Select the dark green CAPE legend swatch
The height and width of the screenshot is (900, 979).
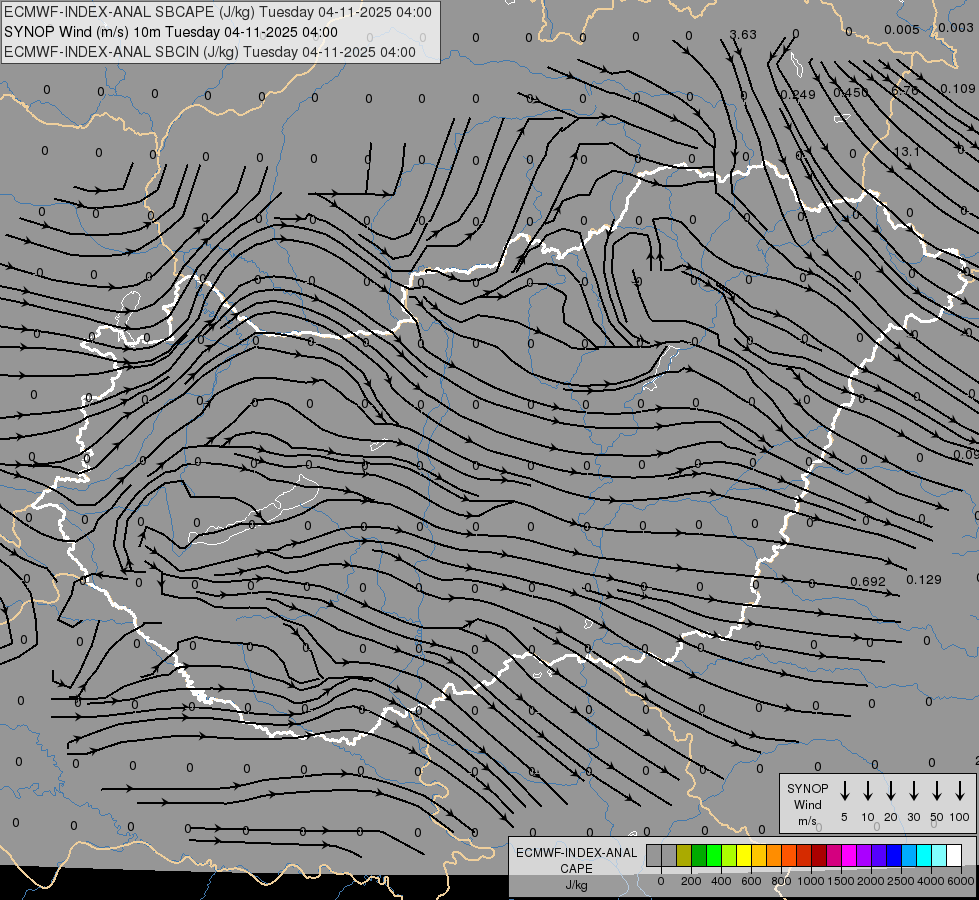click(x=699, y=855)
